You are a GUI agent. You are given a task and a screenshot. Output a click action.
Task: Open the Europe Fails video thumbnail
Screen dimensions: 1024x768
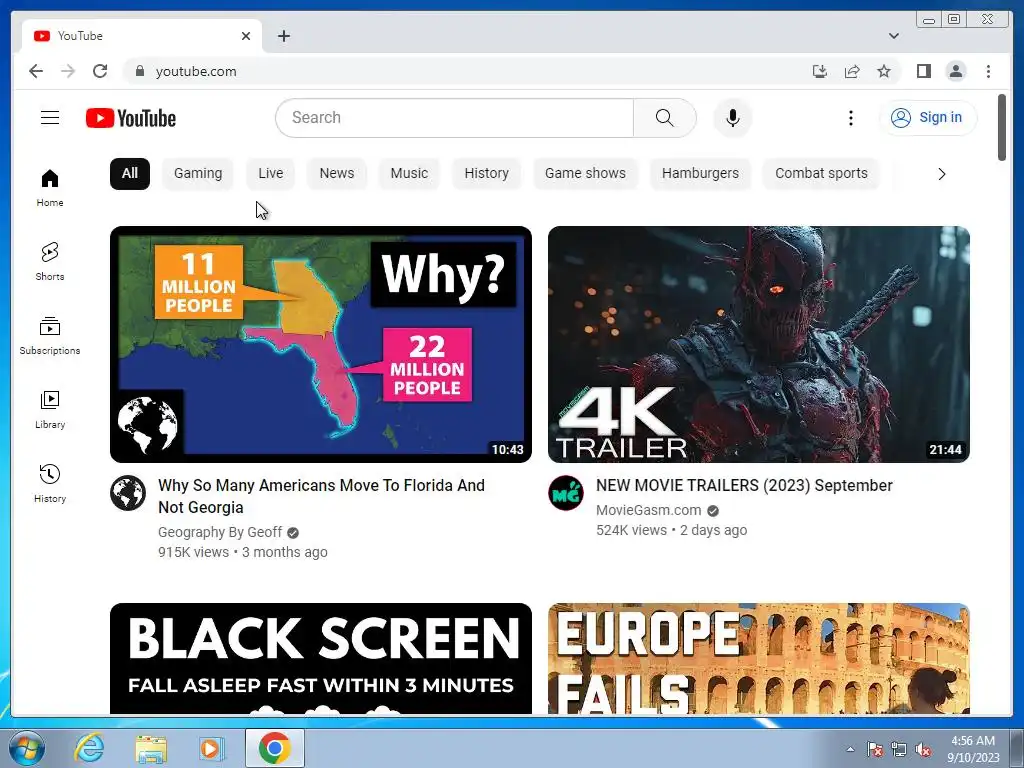coord(759,658)
